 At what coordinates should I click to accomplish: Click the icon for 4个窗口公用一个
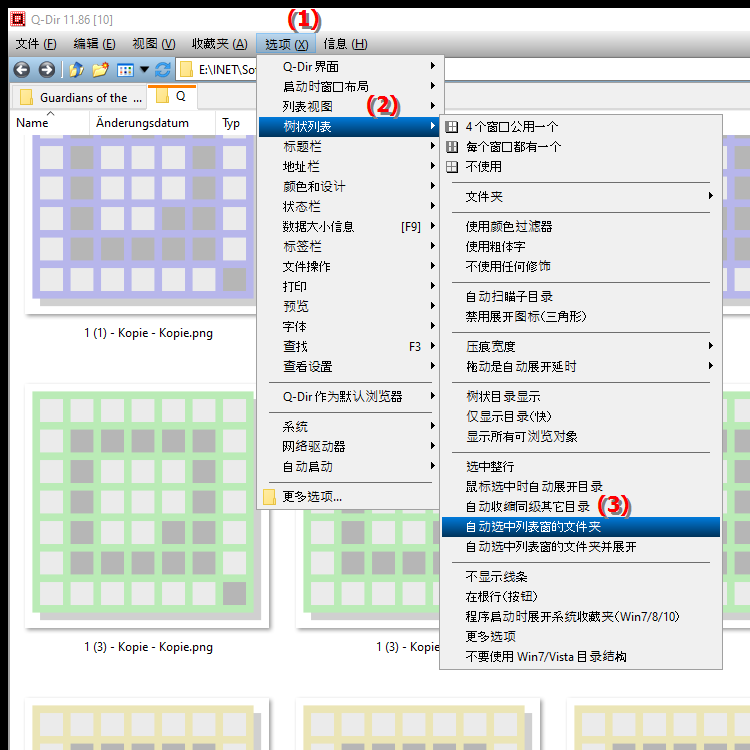click(452, 127)
